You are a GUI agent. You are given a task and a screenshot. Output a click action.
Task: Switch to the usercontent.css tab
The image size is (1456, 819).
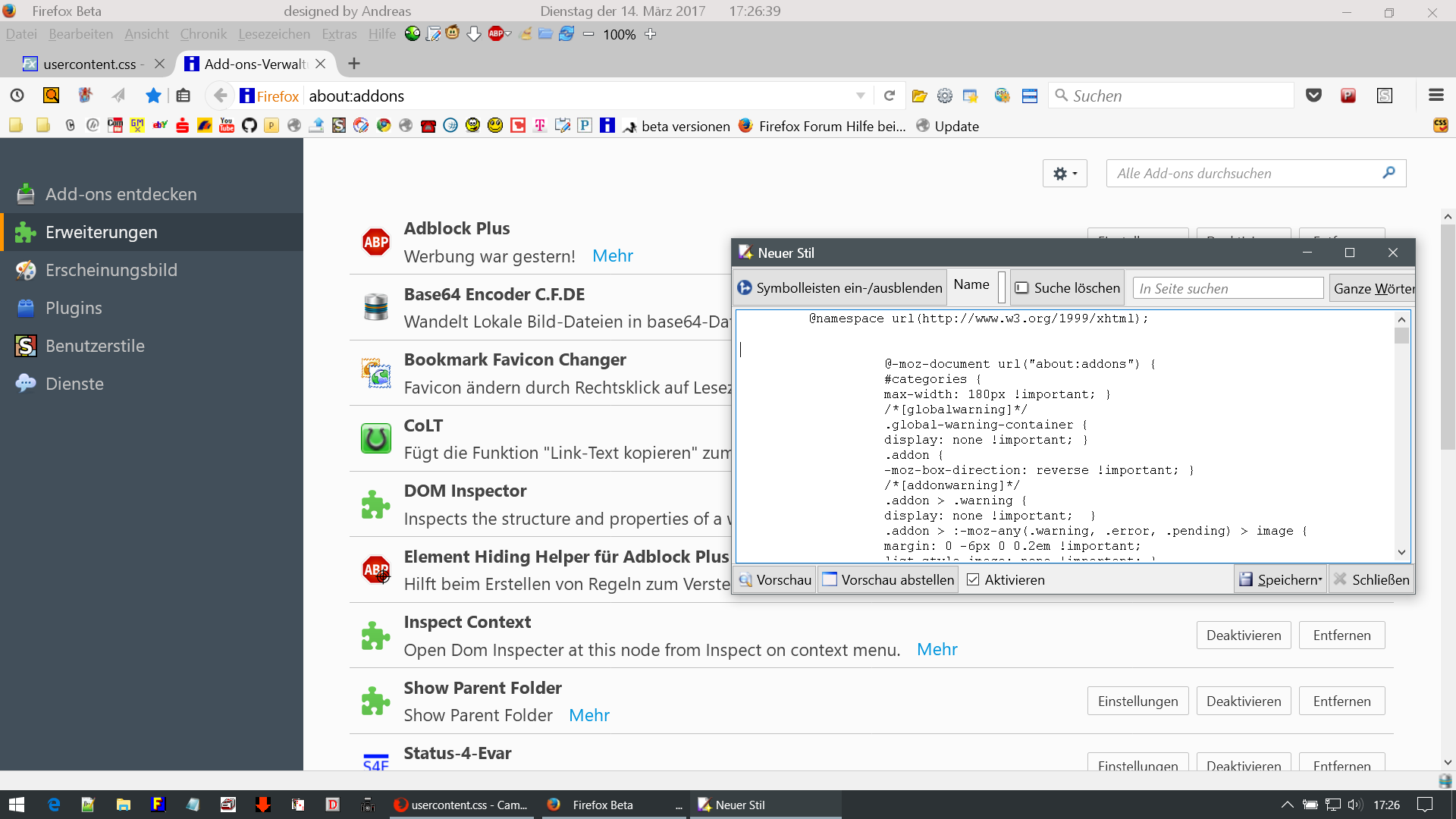coord(89,64)
